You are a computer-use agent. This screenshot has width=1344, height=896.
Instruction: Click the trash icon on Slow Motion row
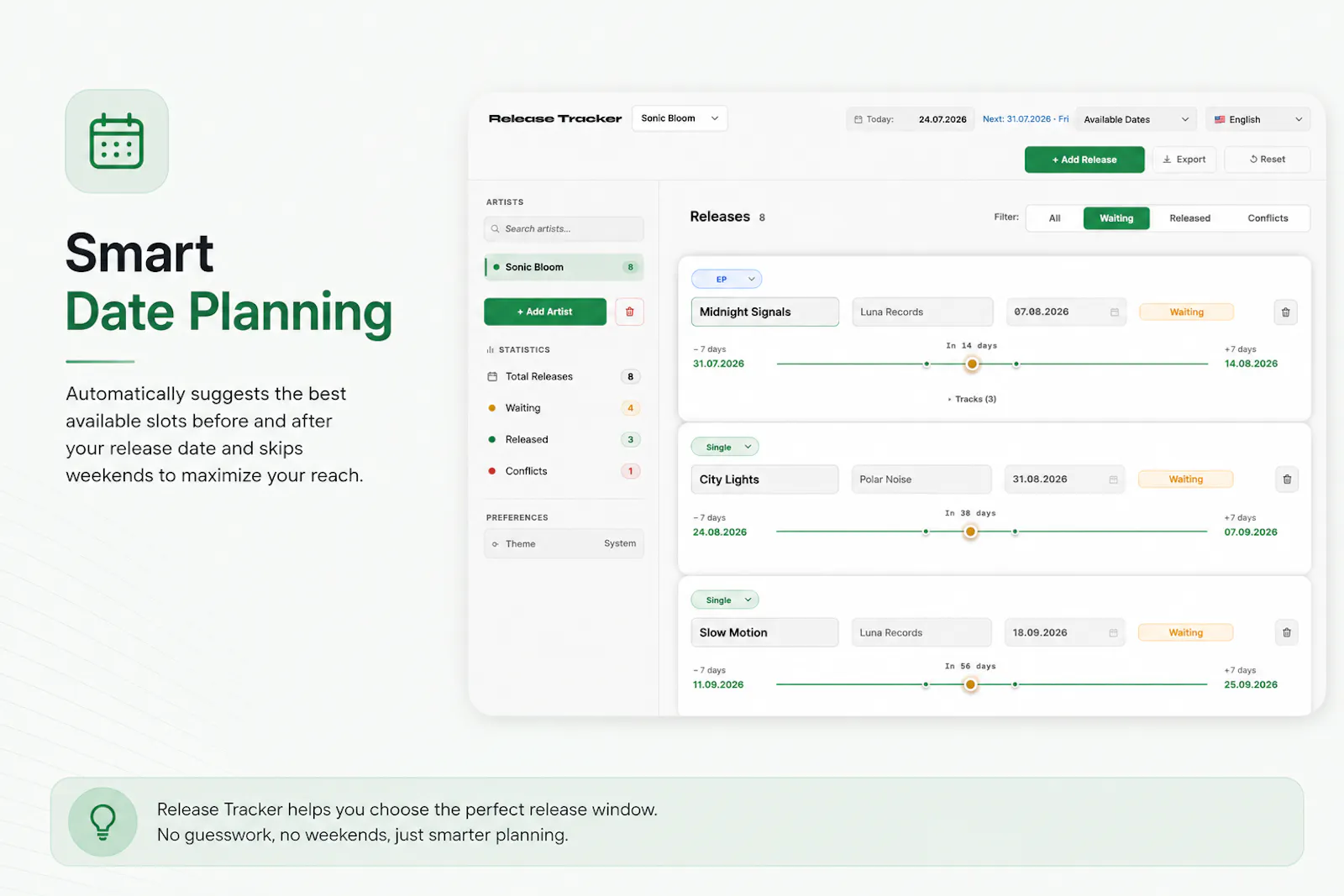(1286, 632)
